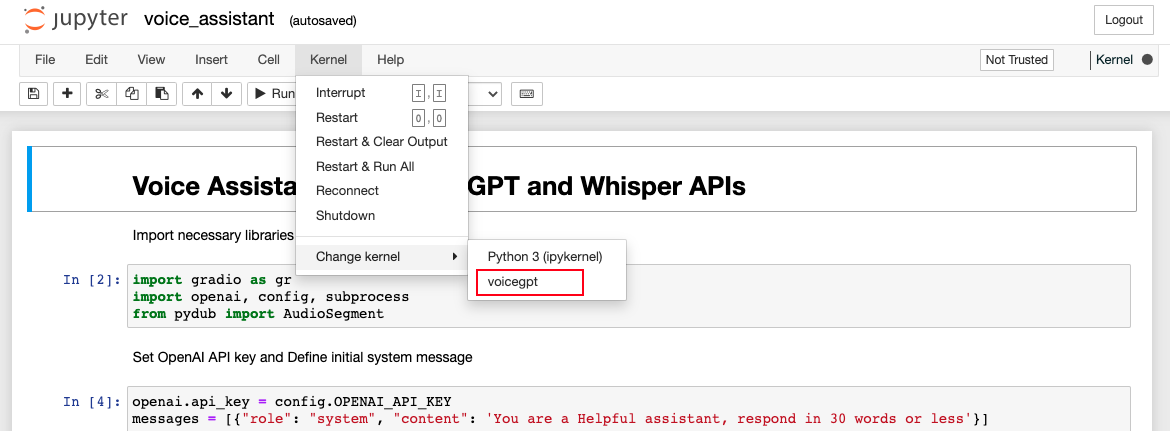Close the open Kernel menu
The height and width of the screenshot is (431, 1170).
click(328, 60)
